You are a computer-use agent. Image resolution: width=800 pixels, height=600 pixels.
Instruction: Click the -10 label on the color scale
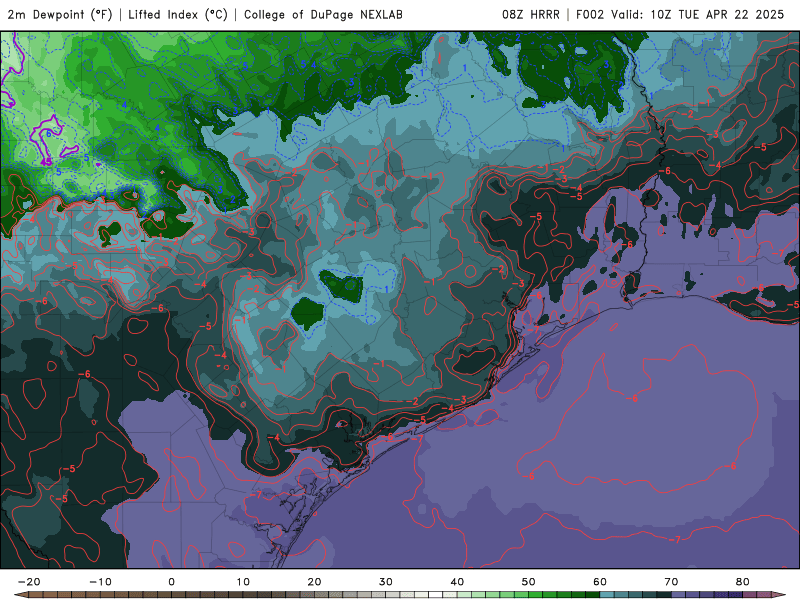click(100, 582)
